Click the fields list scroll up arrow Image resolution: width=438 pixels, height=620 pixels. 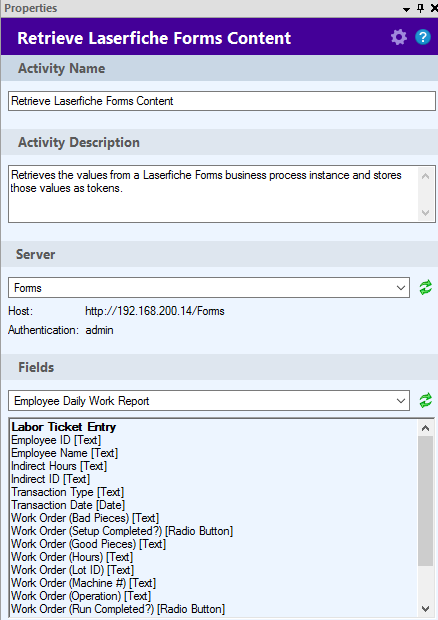coord(425,427)
